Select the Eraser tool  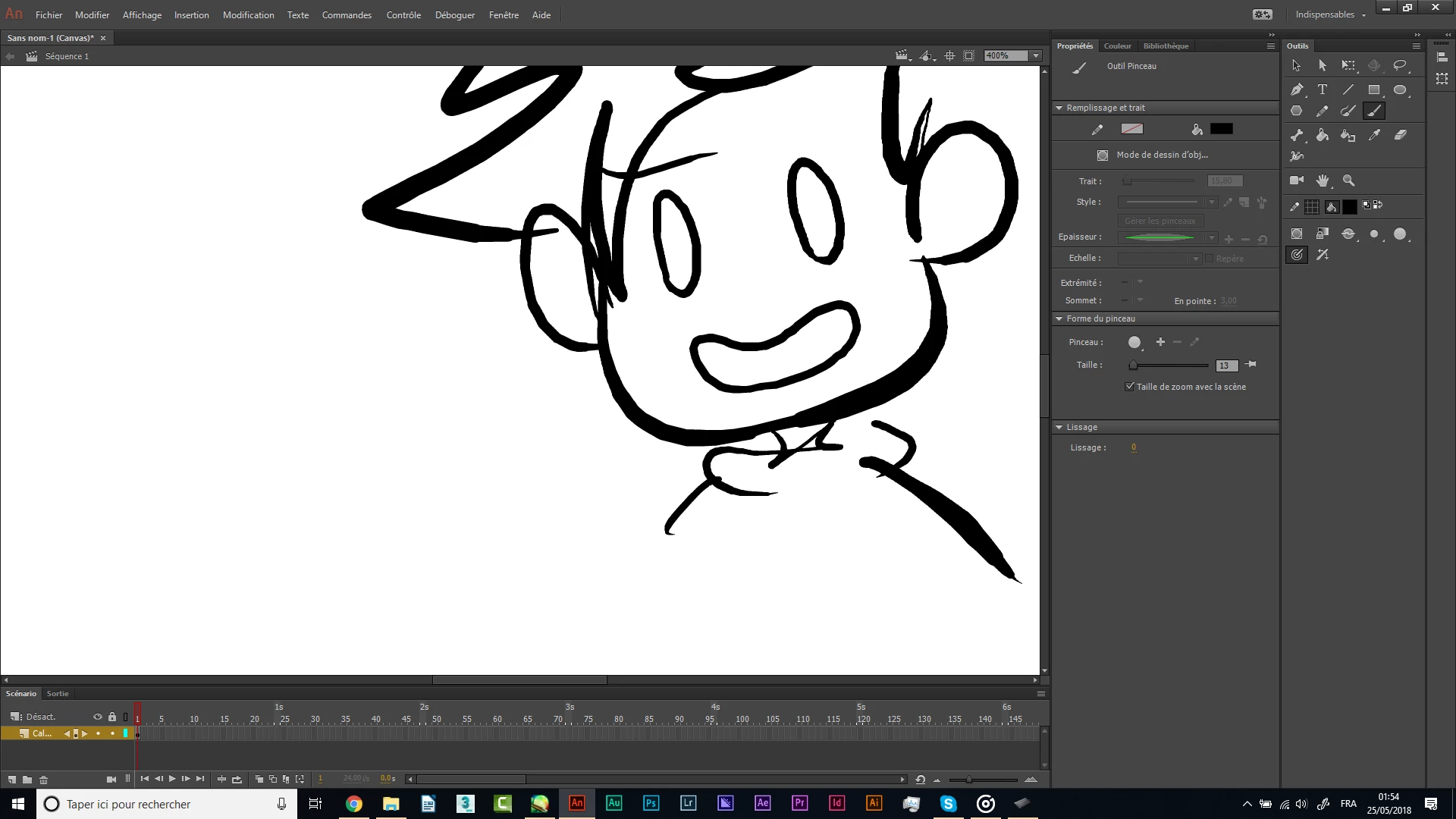point(1400,135)
